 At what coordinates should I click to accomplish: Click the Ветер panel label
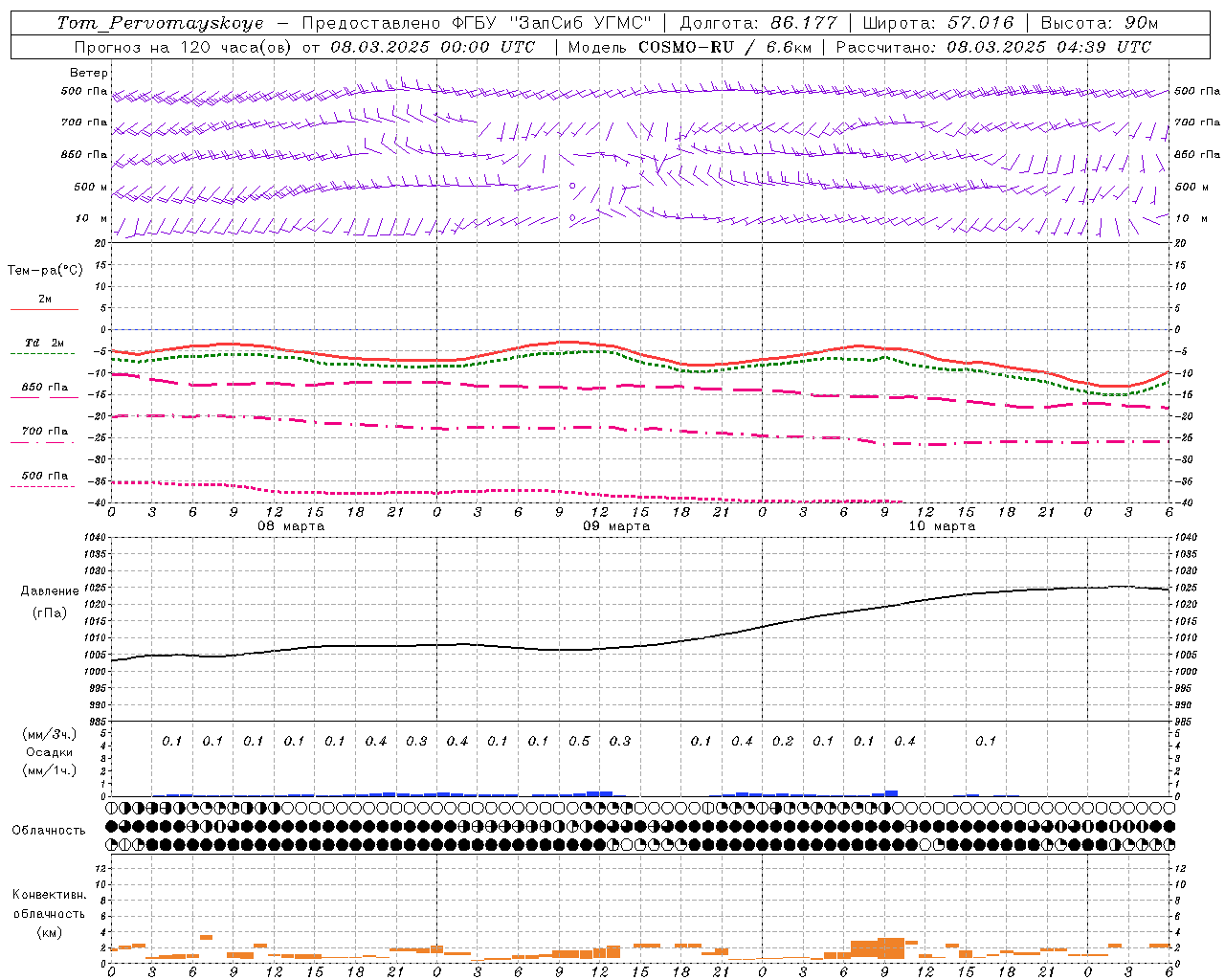point(89,73)
